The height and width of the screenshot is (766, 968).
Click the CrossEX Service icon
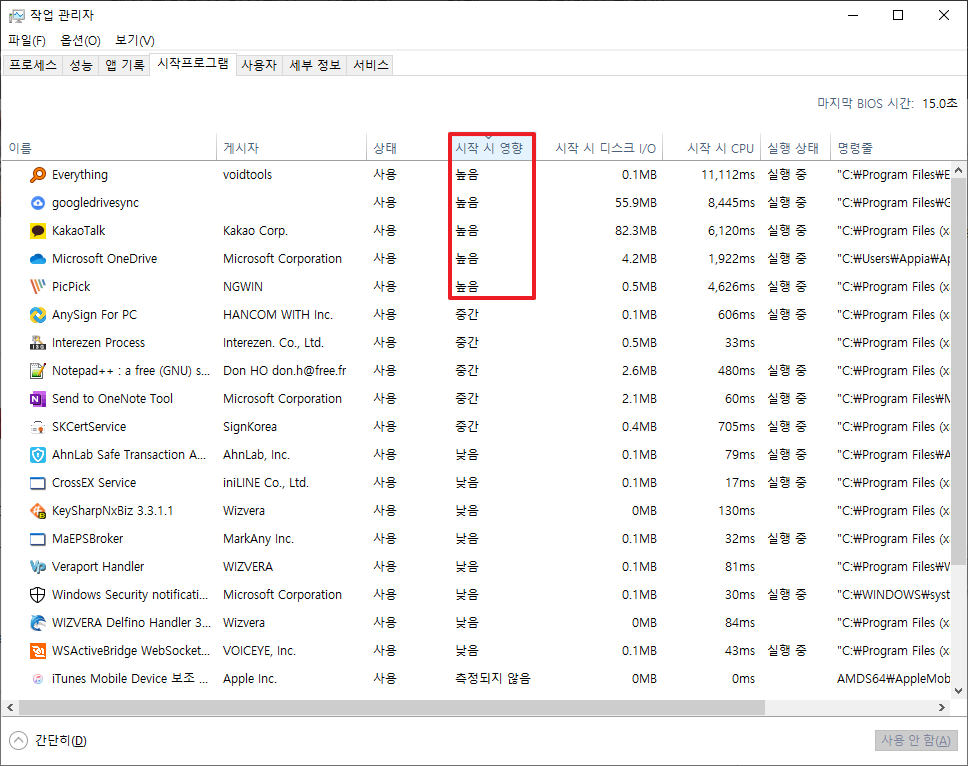[x=38, y=483]
